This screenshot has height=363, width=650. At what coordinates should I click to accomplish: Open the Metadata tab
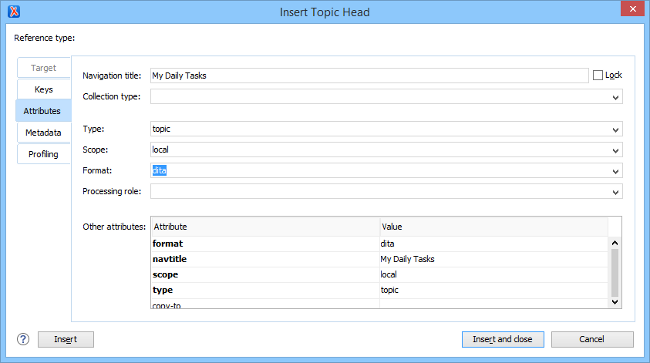44,133
